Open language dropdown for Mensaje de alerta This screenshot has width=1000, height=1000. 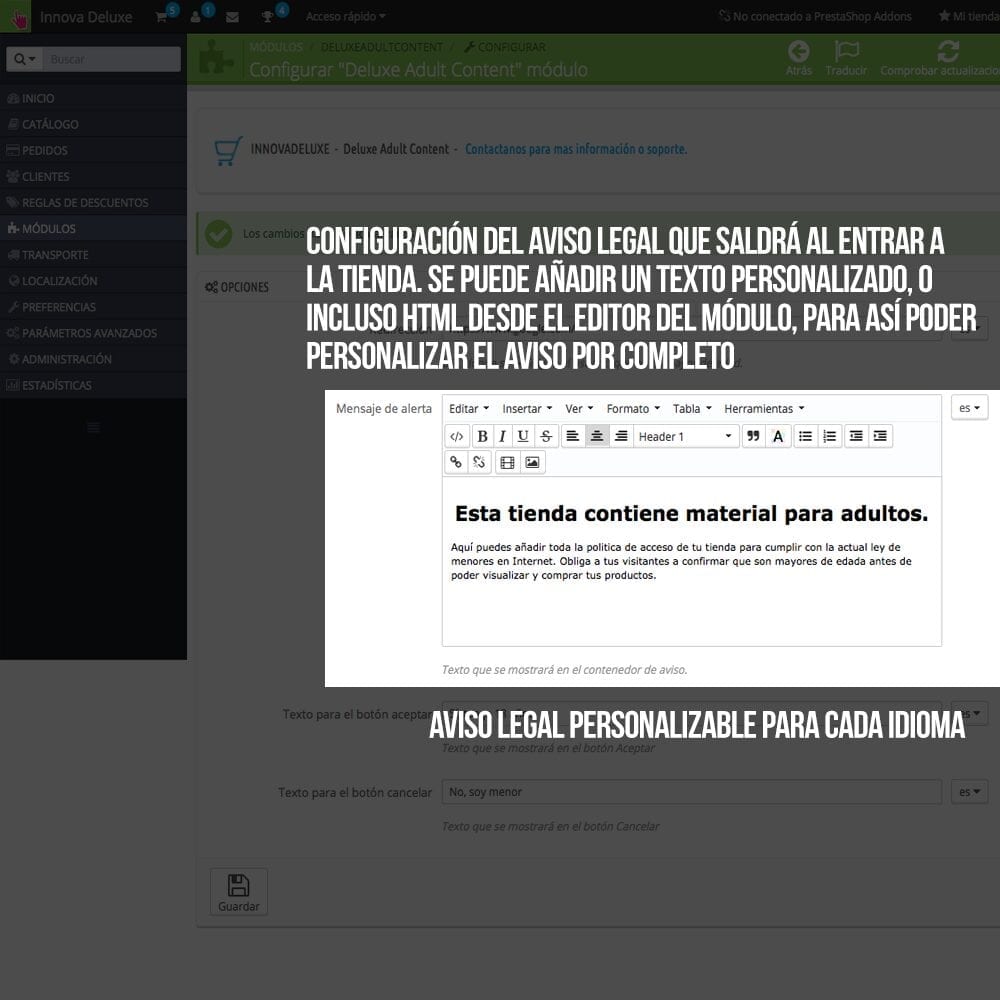click(x=969, y=408)
